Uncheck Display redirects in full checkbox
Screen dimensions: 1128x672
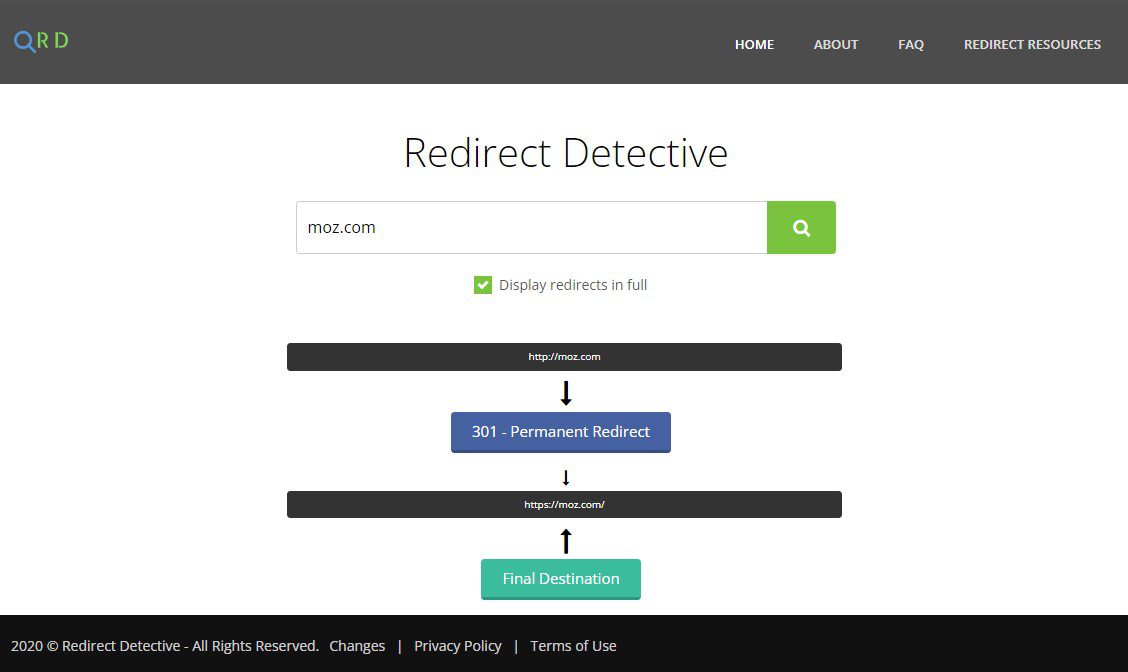tap(483, 285)
